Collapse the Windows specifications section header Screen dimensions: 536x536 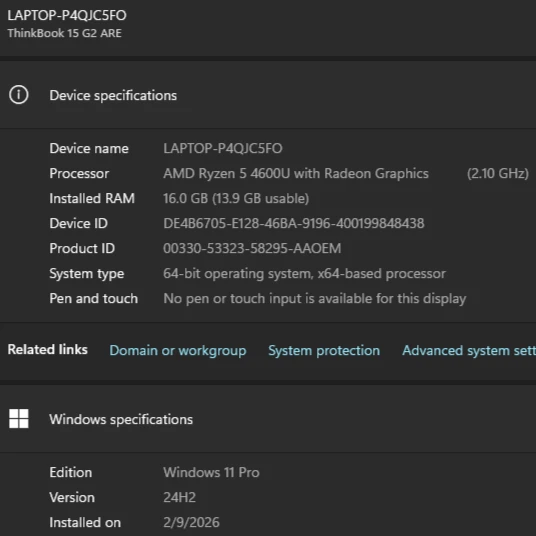pos(268,419)
